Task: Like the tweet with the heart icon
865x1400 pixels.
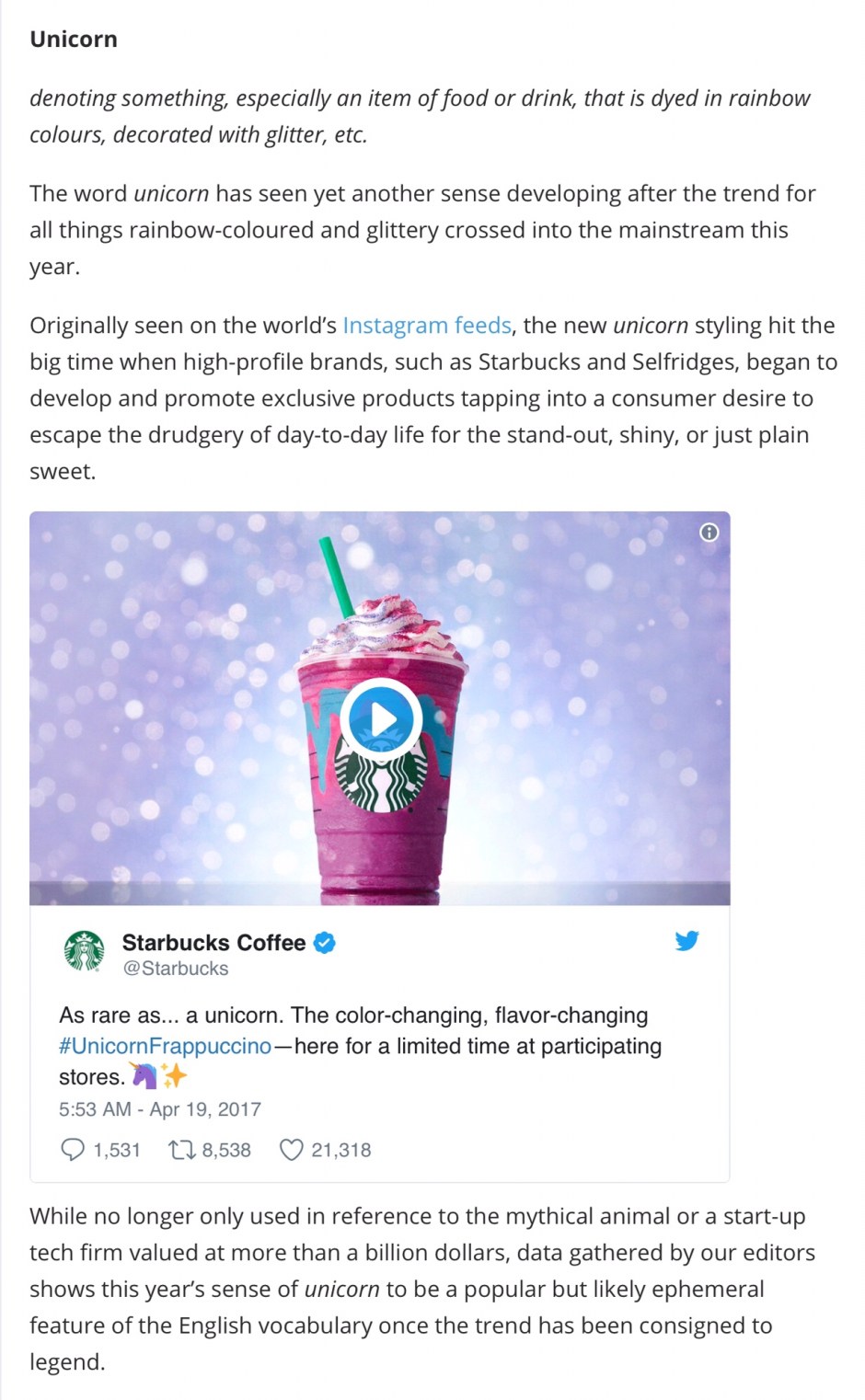Action: click(x=291, y=1150)
